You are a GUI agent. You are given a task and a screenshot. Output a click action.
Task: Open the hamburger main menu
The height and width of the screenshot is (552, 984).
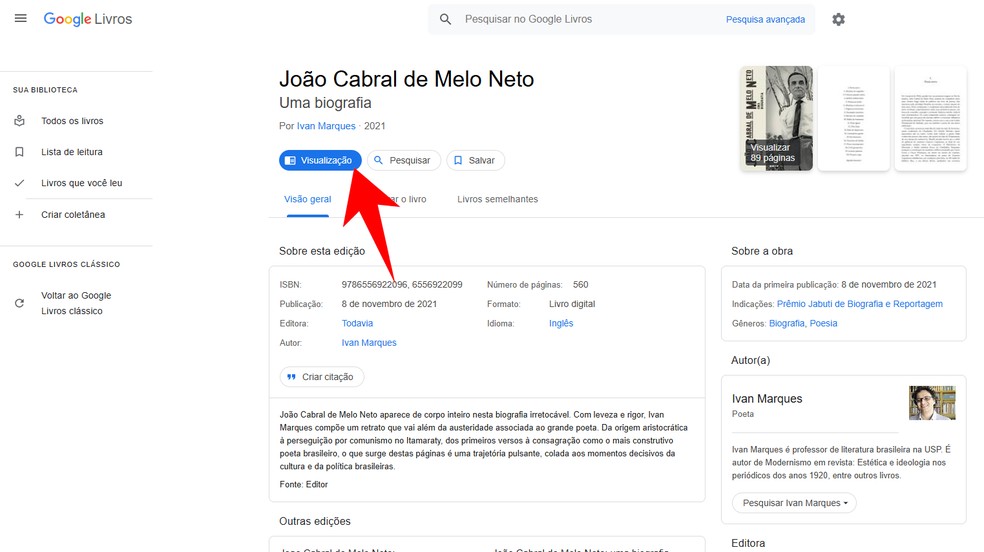pos(21,19)
